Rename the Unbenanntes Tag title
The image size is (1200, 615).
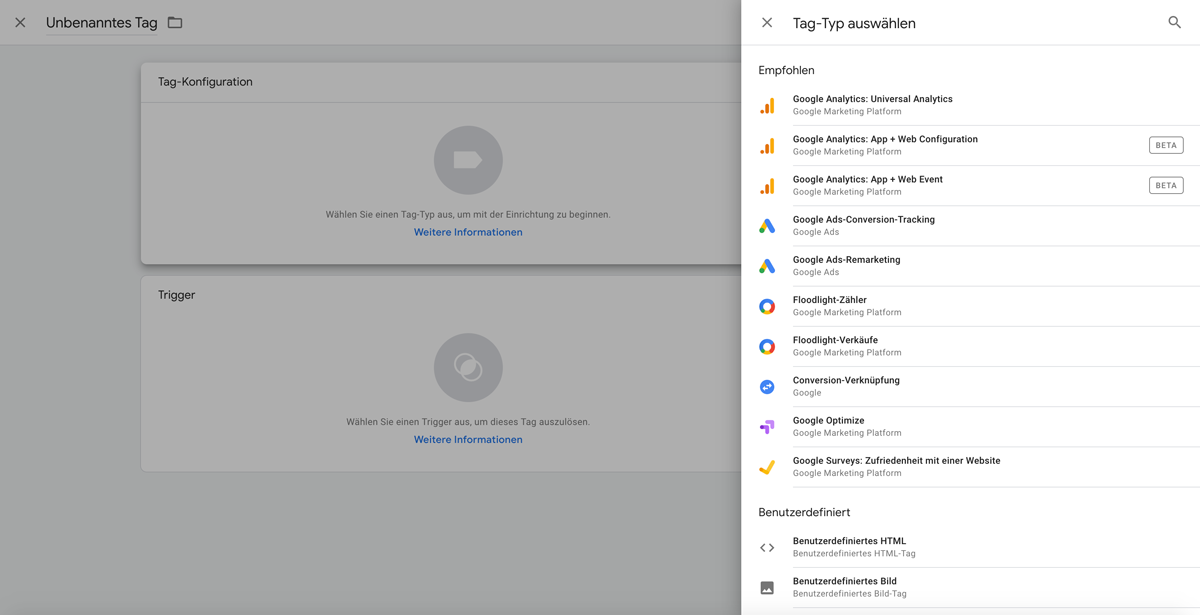102,23
